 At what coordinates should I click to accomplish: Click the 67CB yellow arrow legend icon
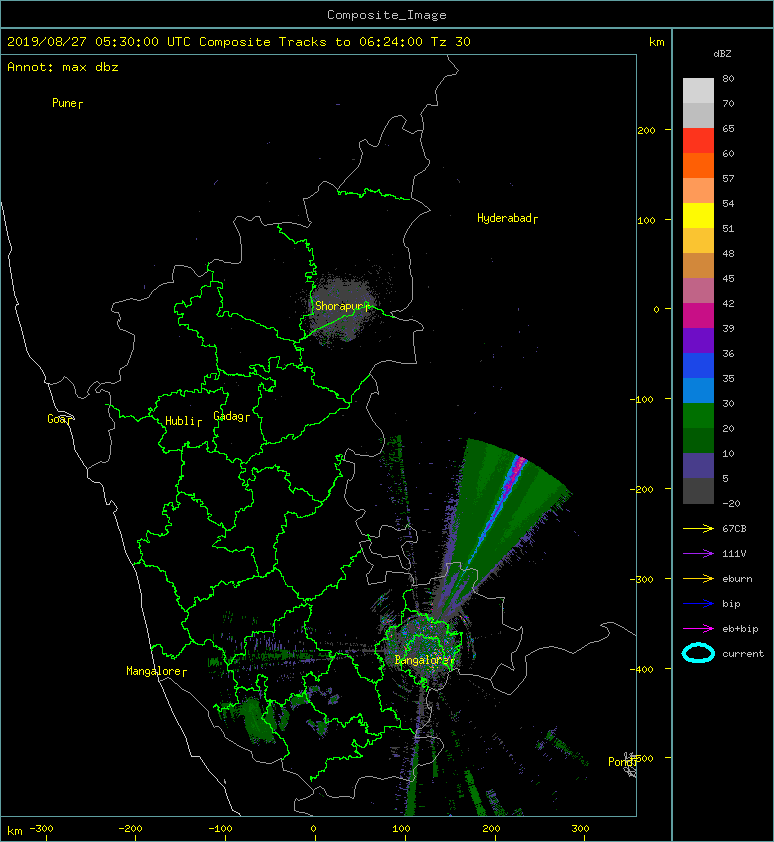pos(698,528)
